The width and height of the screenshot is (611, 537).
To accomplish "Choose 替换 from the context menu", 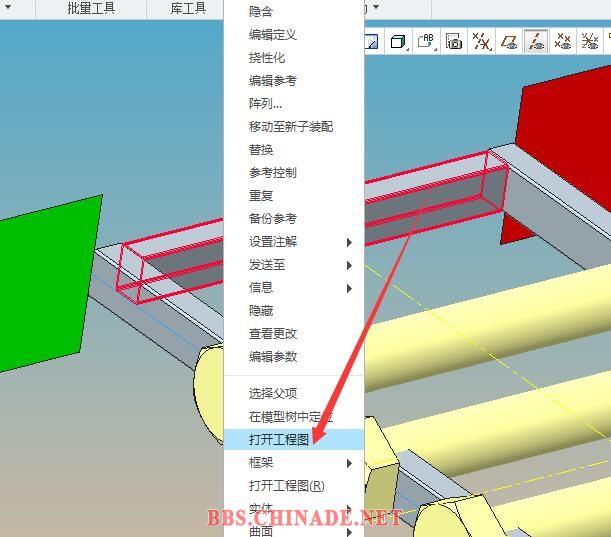I will pos(294,150).
